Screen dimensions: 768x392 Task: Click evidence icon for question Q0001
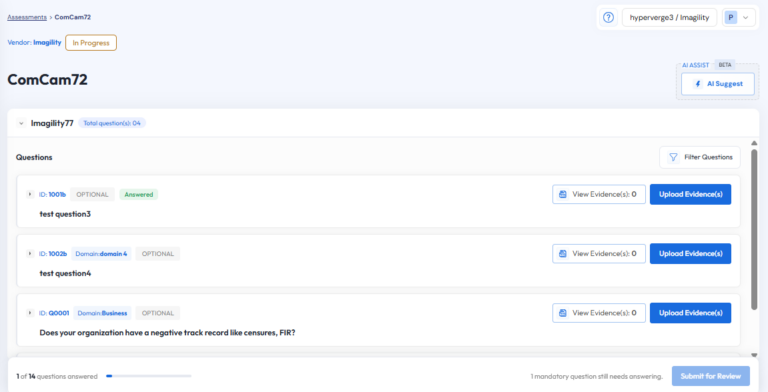pos(563,313)
